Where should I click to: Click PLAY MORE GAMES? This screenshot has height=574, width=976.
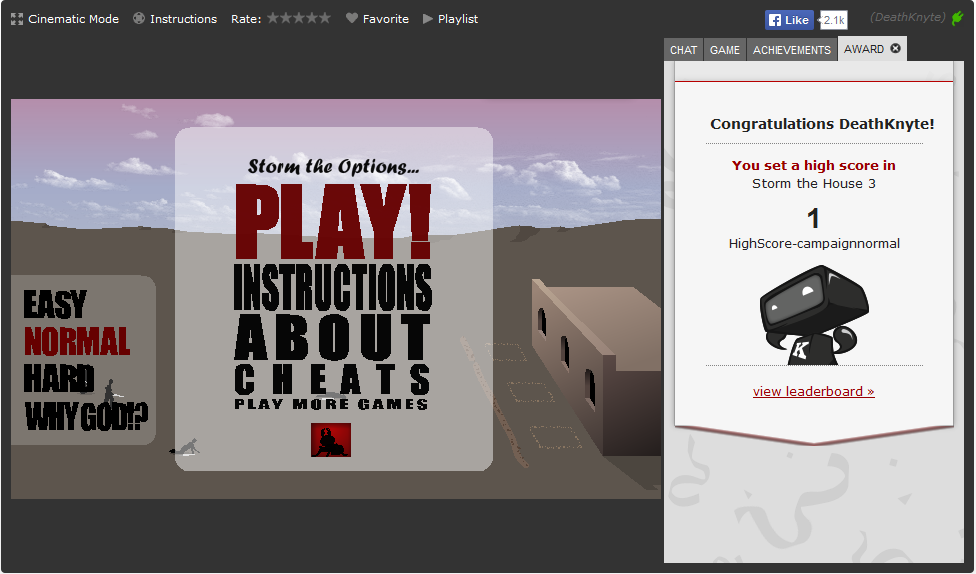331,405
